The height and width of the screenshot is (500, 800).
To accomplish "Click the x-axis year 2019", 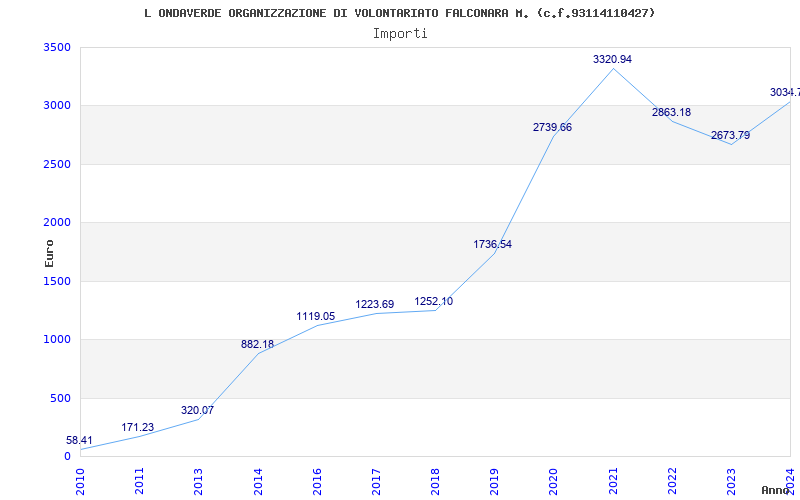I will [494, 482].
